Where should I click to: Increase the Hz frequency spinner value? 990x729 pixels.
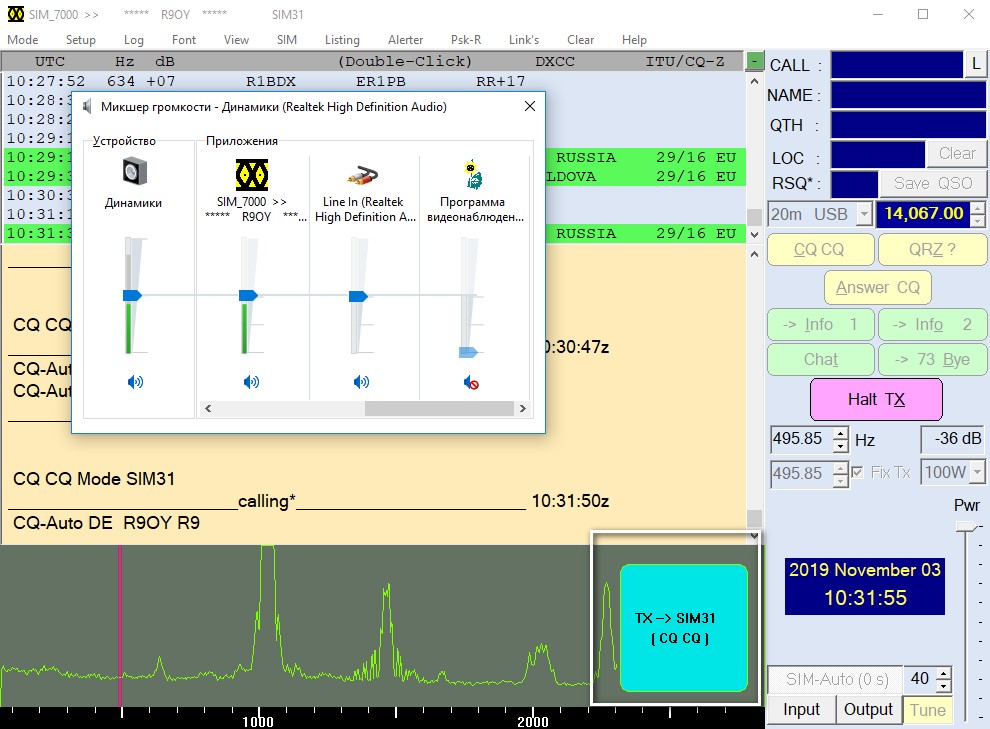[840, 433]
